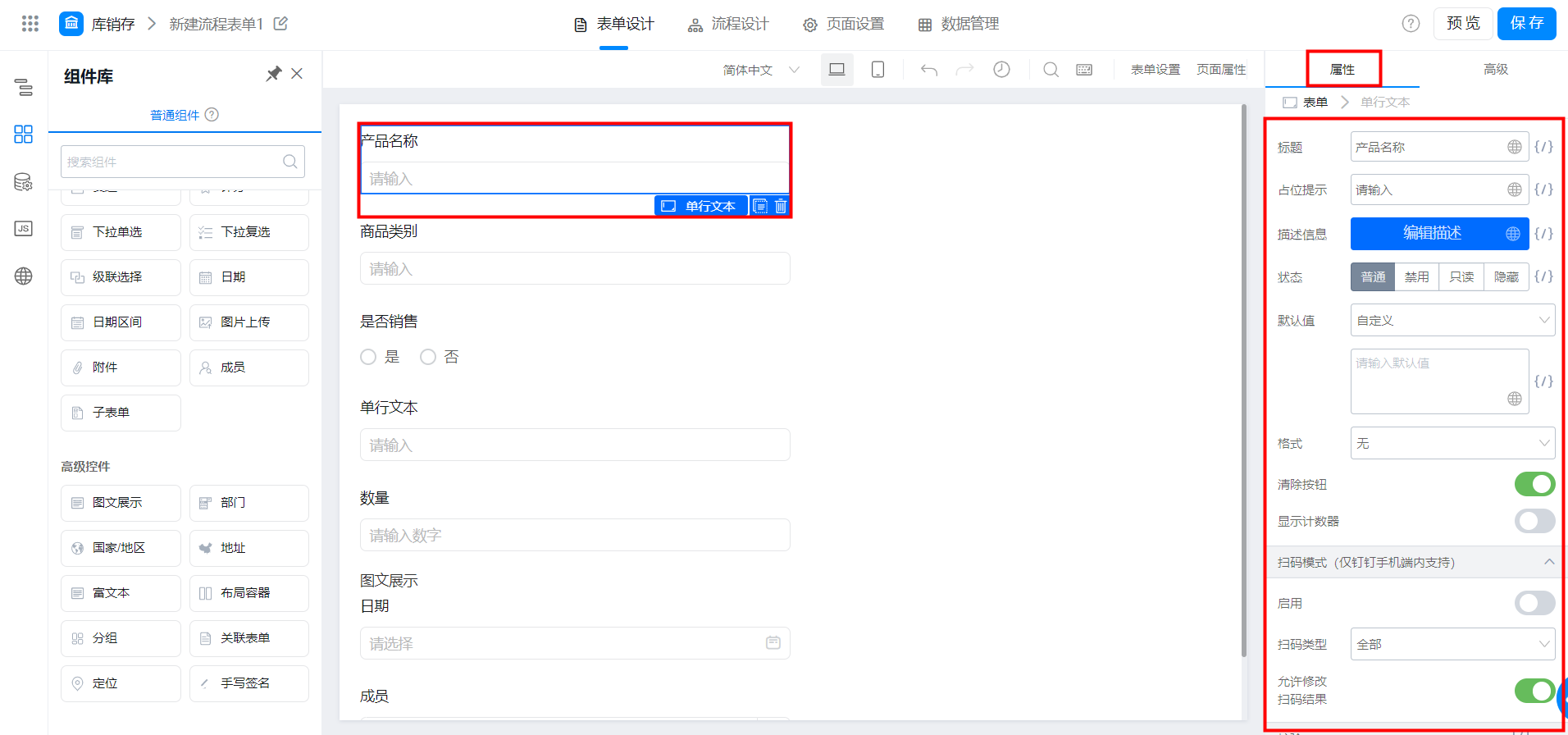Pin the component library panel
This screenshot has height=735, width=1568.
[x=274, y=74]
